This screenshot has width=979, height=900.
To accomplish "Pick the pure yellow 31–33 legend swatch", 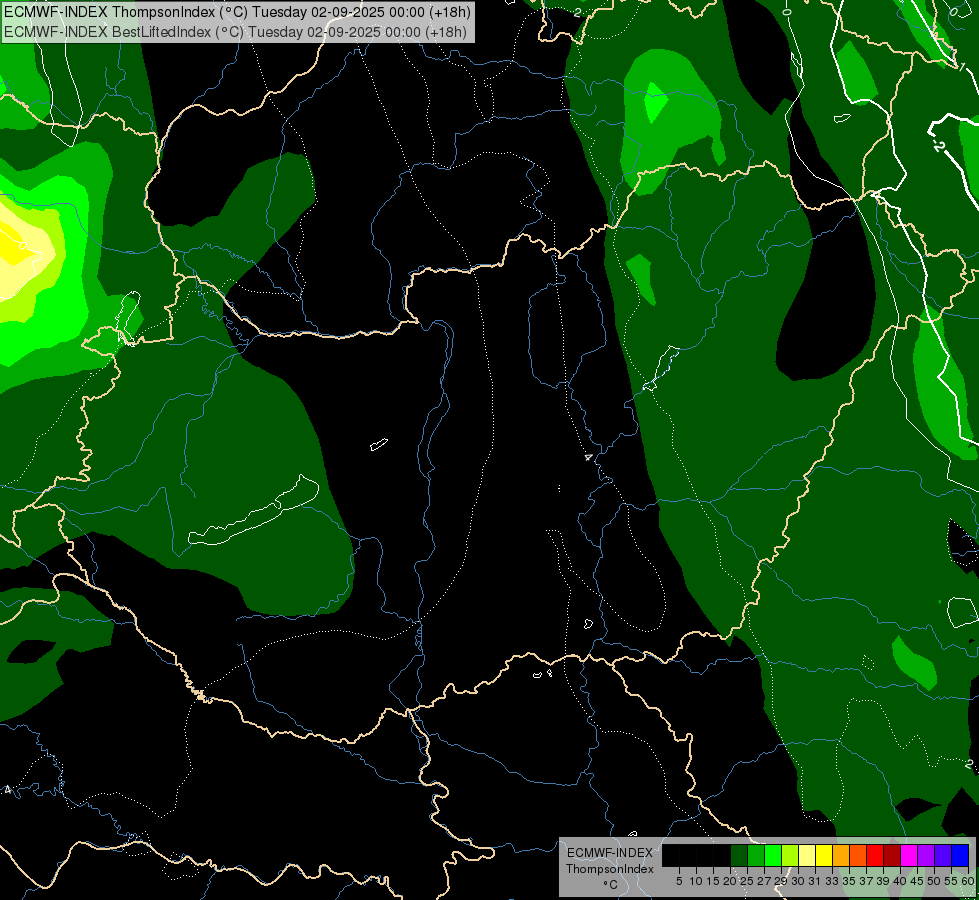I will [x=824, y=855].
